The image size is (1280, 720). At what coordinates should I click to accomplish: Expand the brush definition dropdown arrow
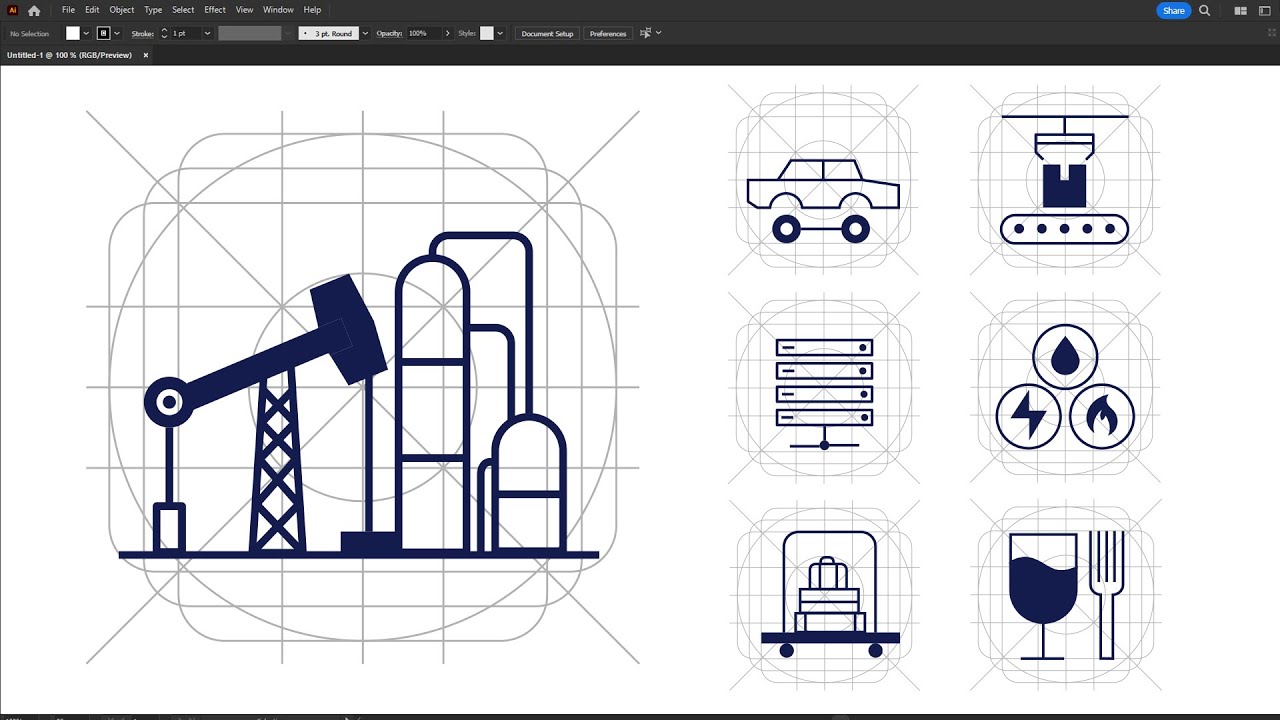click(x=365, y=33)
